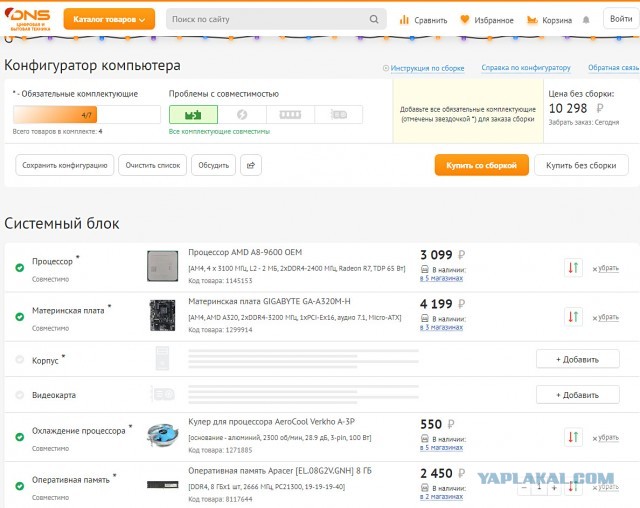The height and width of the screenshot is (508, 640).
Task: Remove cooler with убрать
Action: (x=606, y=437)
